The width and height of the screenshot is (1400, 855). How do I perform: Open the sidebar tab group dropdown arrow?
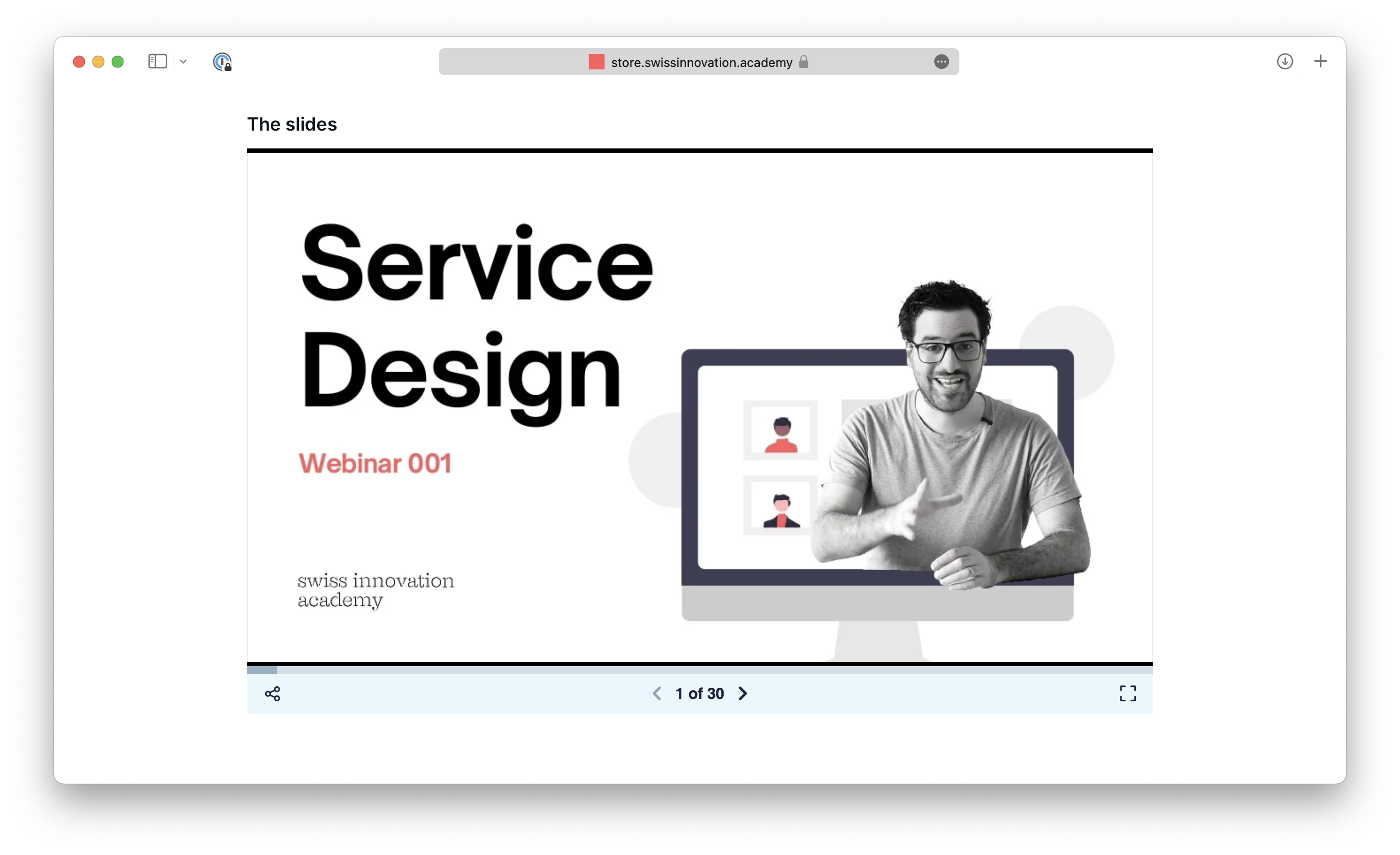pos(183,61)
